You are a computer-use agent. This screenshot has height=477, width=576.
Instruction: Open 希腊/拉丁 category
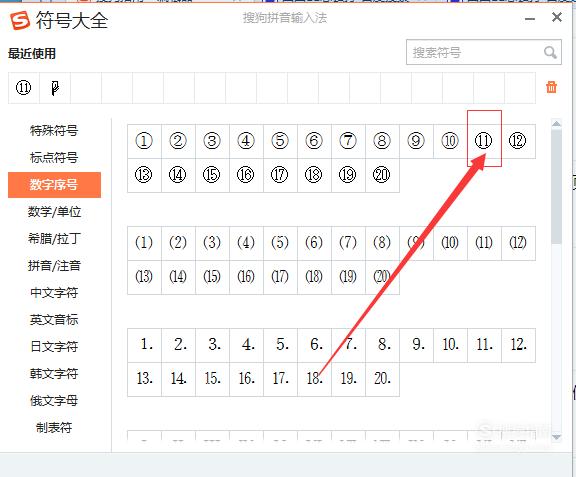[54, 239]
